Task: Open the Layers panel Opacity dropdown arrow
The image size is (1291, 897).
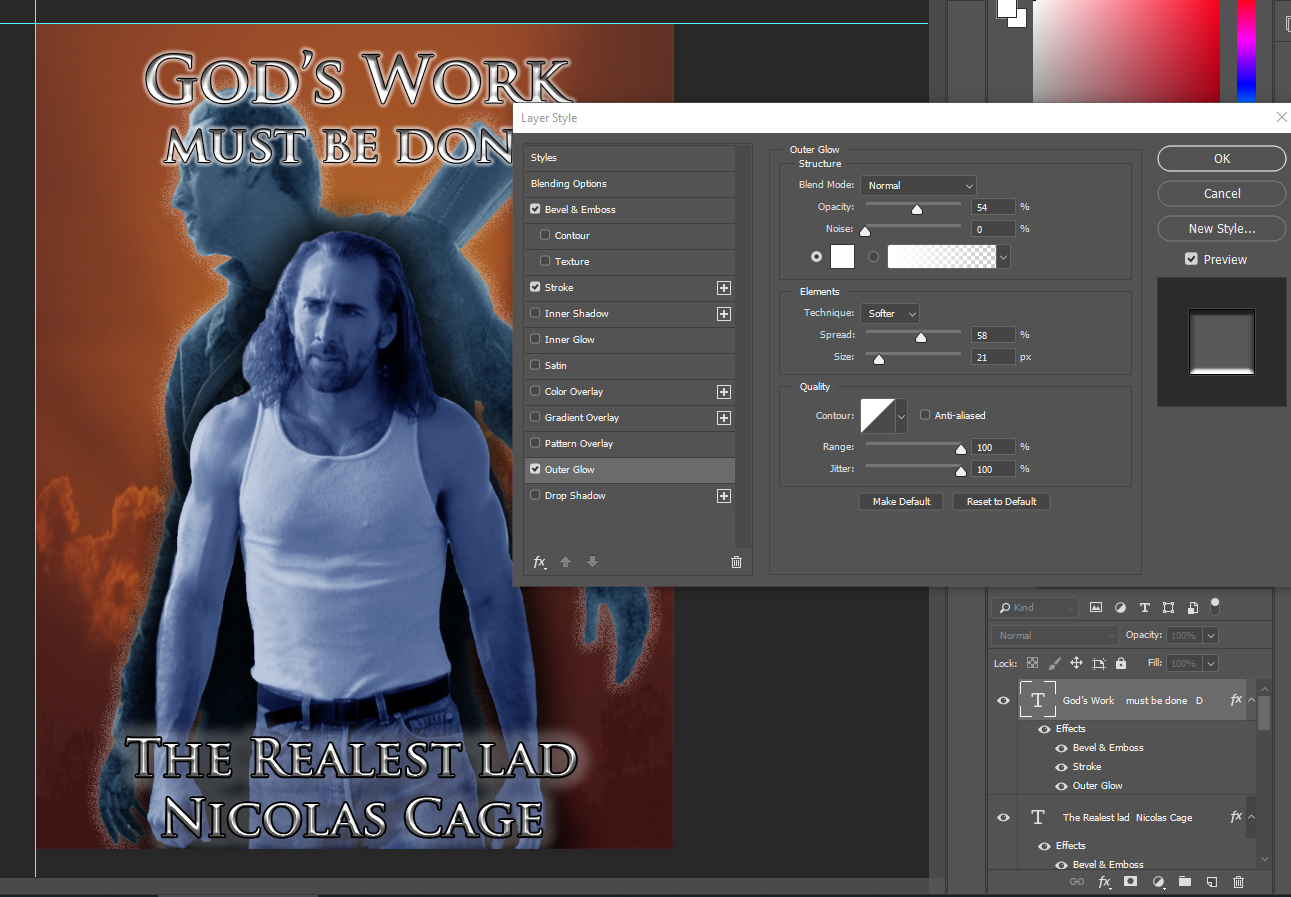Action: coord(1211,635)
